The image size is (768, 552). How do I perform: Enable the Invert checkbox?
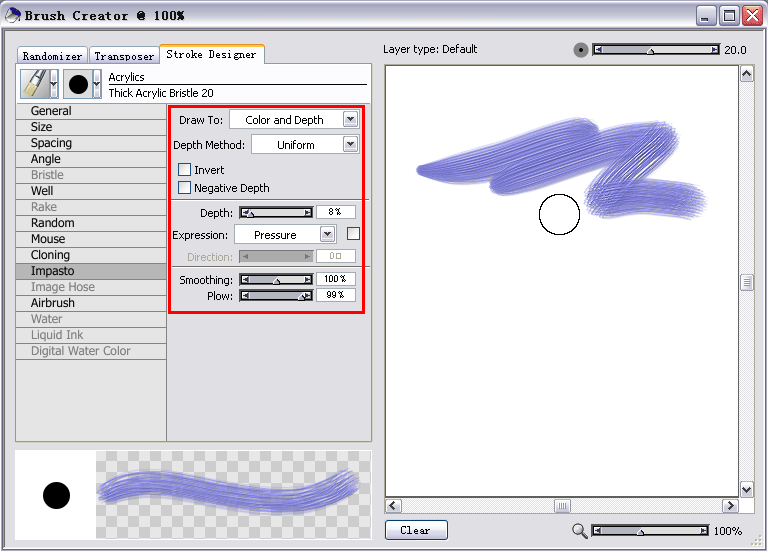184,170
